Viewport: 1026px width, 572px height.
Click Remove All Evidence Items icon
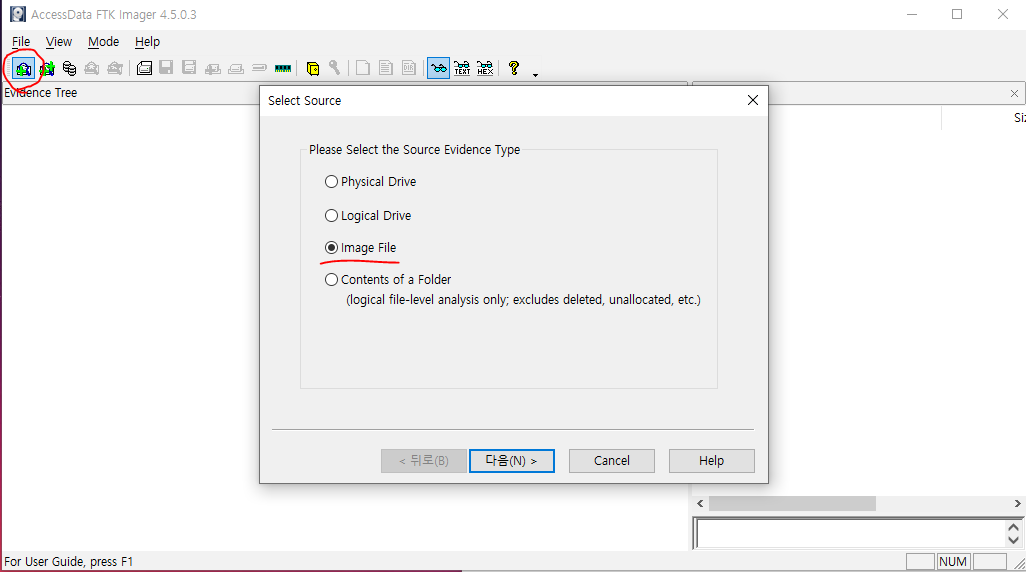(x=115, y=68)
